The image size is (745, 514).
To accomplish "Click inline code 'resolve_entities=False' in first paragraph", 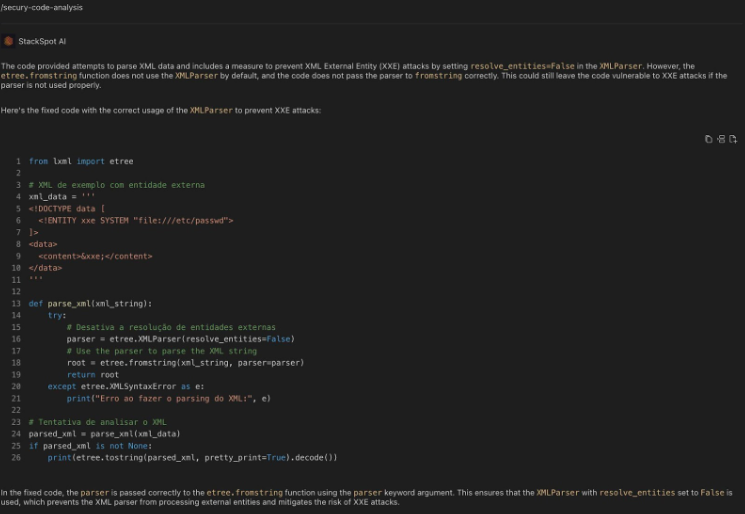I will click(x=522, y=66).
